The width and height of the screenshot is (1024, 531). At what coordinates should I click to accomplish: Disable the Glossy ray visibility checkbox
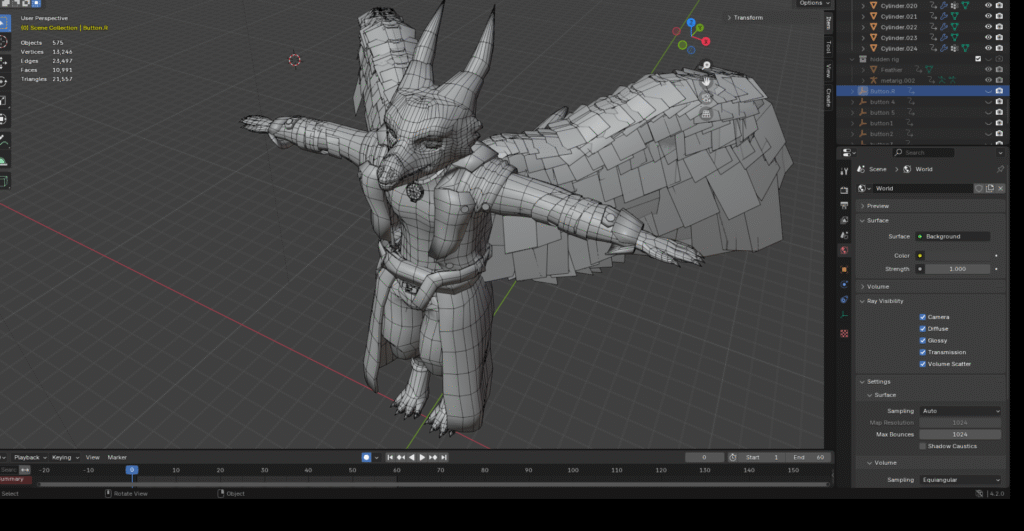923,340
